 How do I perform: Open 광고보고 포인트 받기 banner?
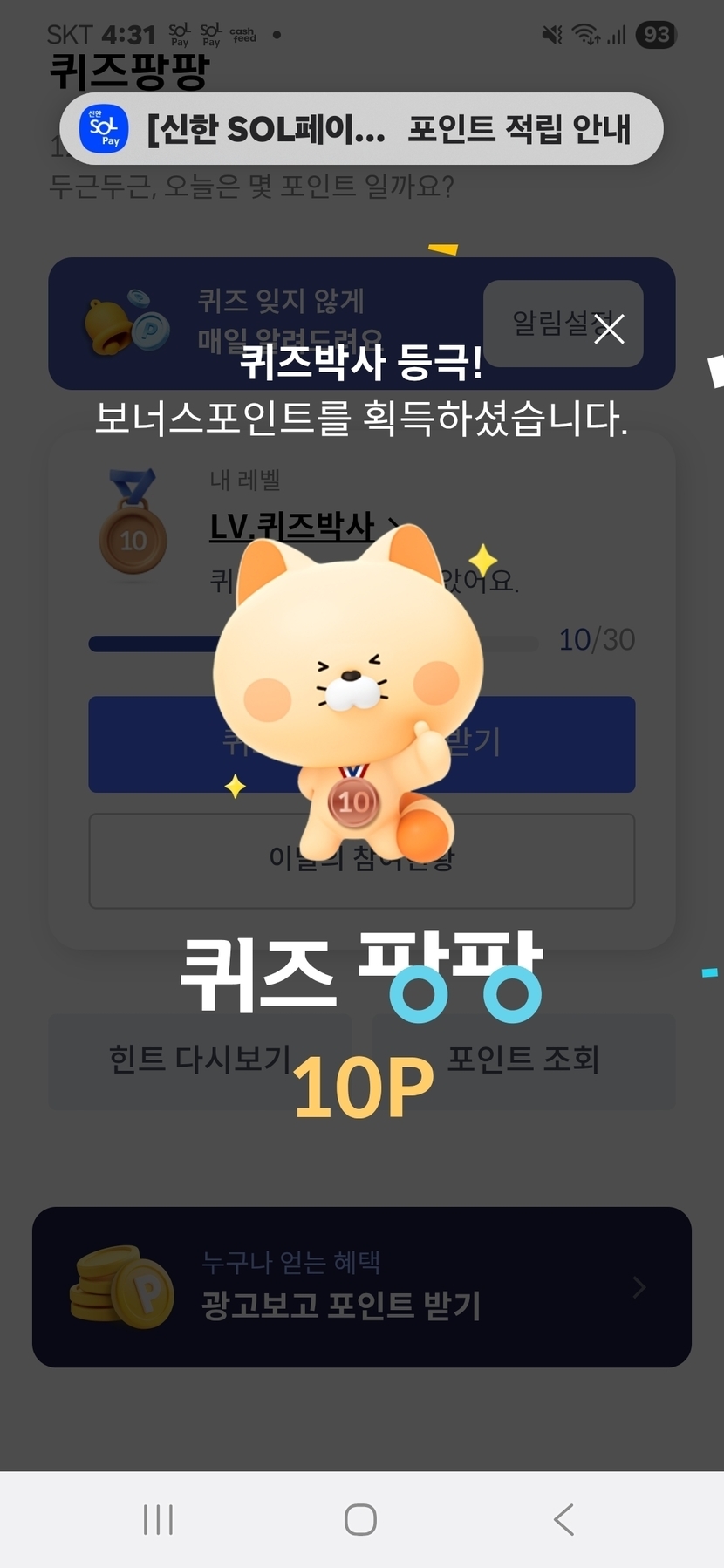[361, 1286]
